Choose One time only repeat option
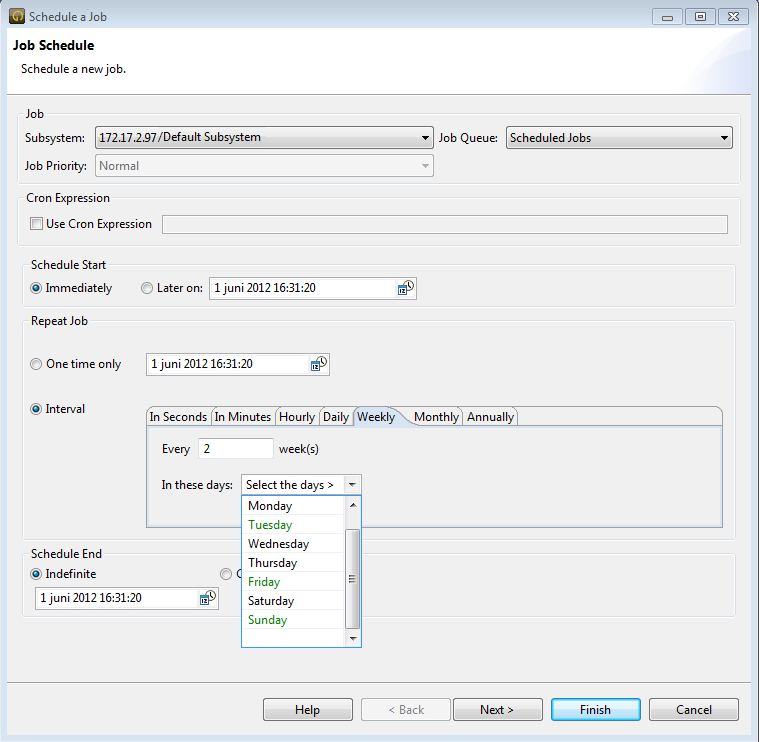Viewport: 759px width, 742px height. [37, 364]
